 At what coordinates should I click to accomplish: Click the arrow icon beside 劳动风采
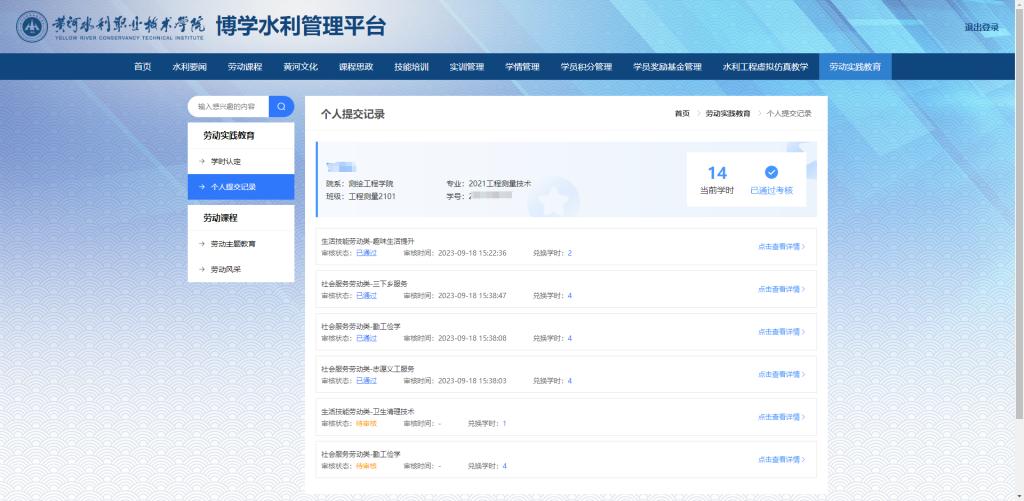click(201, 270)
